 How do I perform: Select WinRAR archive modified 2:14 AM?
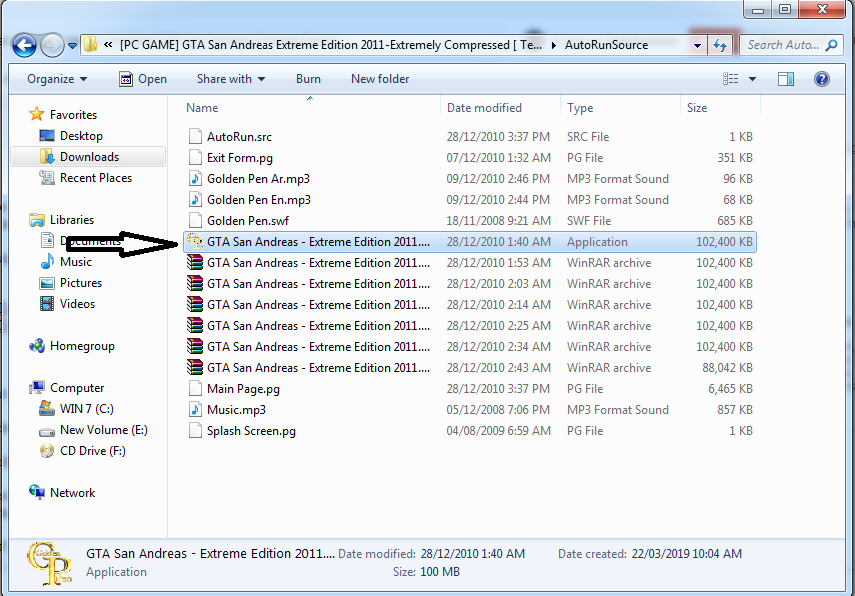point(469,305)
